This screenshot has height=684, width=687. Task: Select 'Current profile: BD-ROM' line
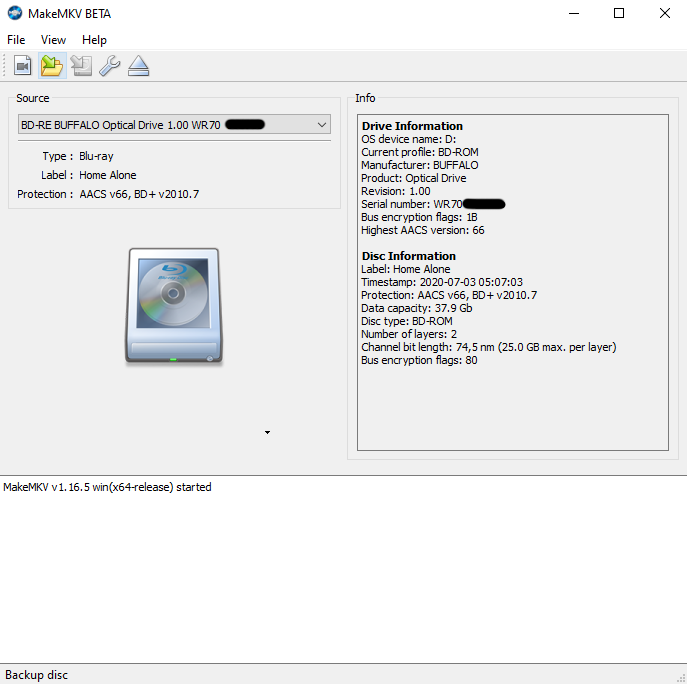[x=420, y=152]
